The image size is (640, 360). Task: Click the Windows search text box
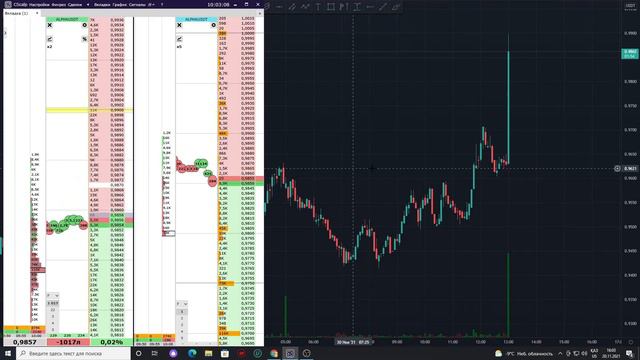coord(73,353)
